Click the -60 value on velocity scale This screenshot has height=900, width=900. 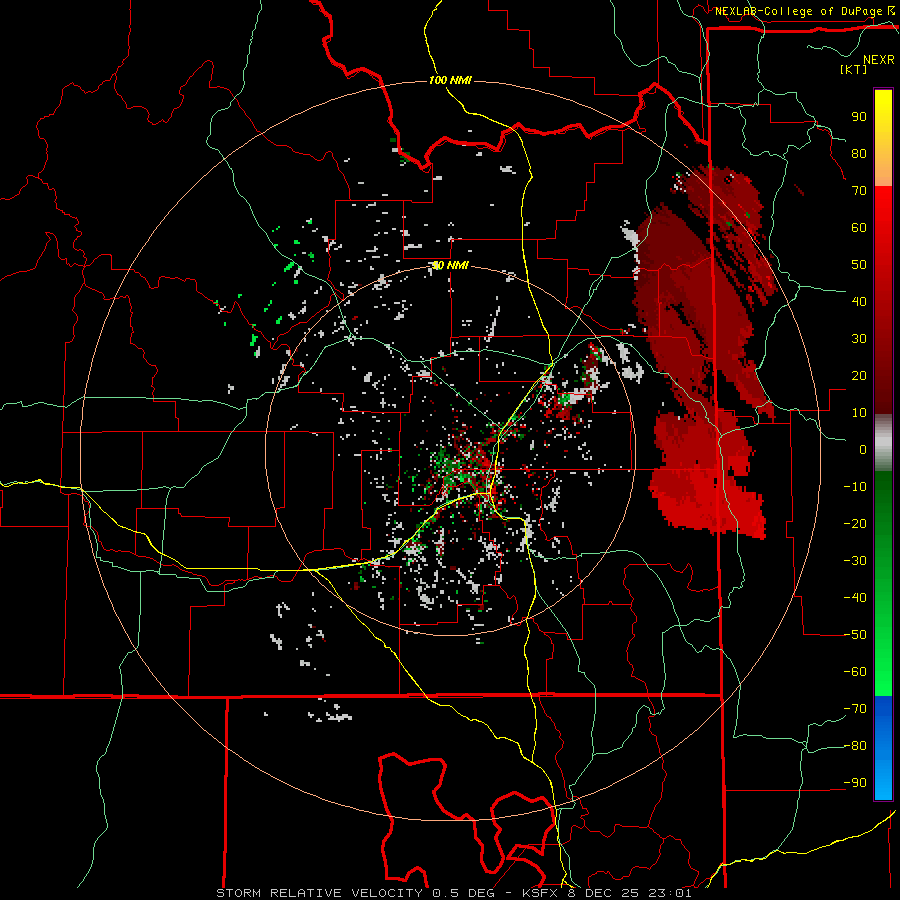(855, 672)
